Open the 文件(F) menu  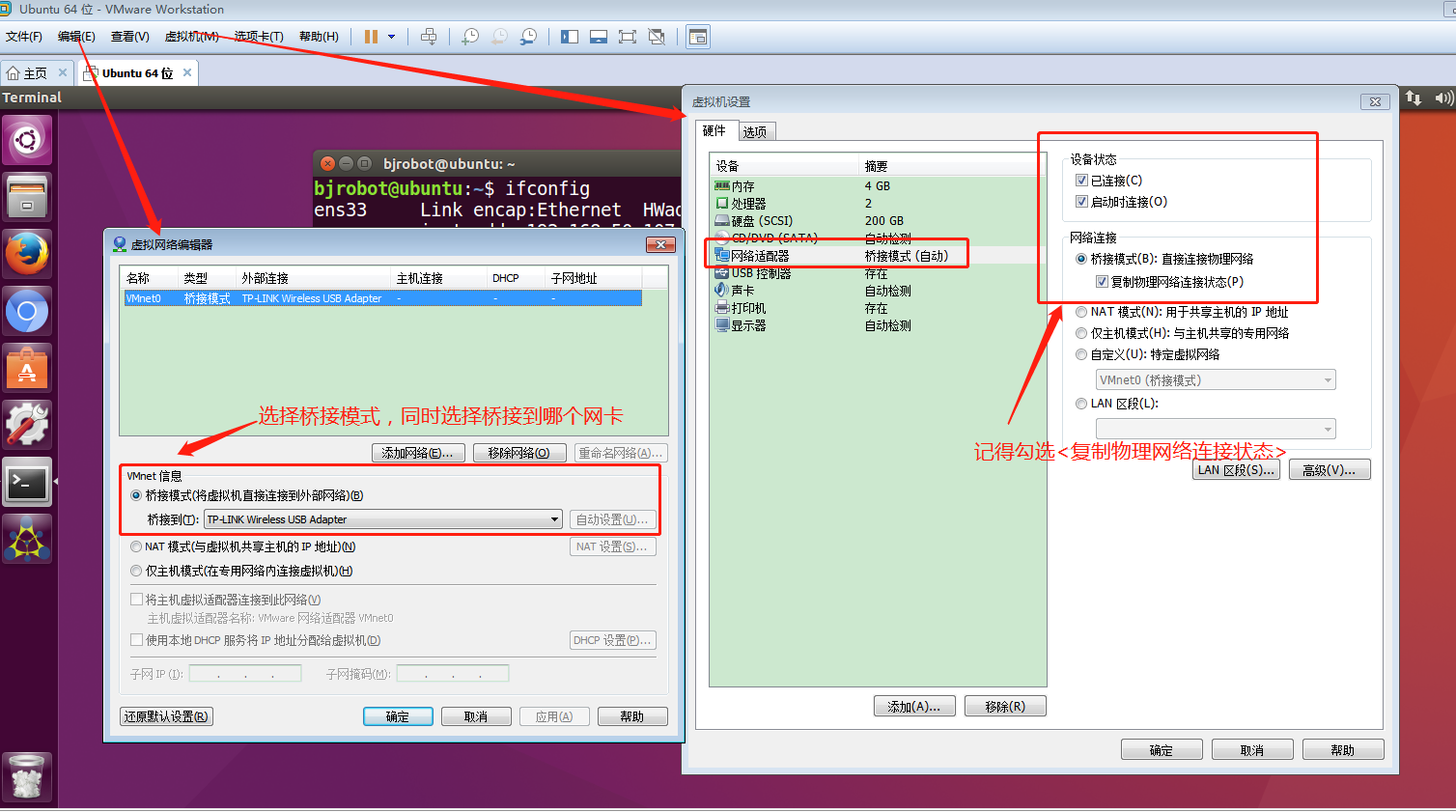pos(24,37)
